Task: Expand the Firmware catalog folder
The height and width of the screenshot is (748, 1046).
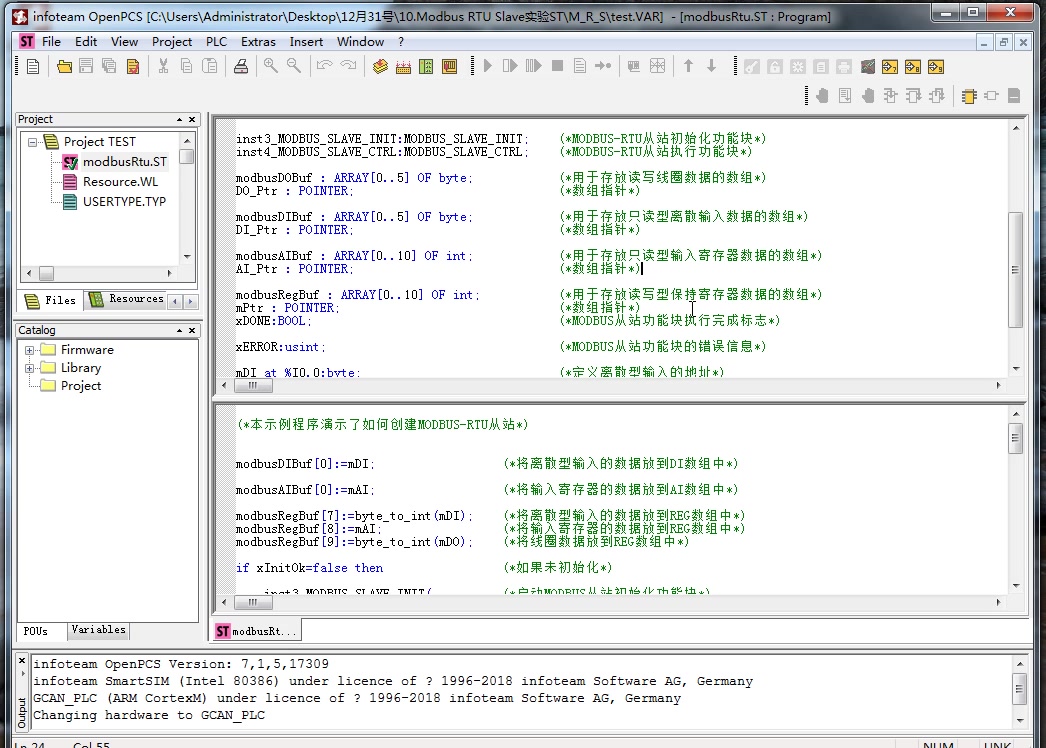Action: click(x=30, y=350)
